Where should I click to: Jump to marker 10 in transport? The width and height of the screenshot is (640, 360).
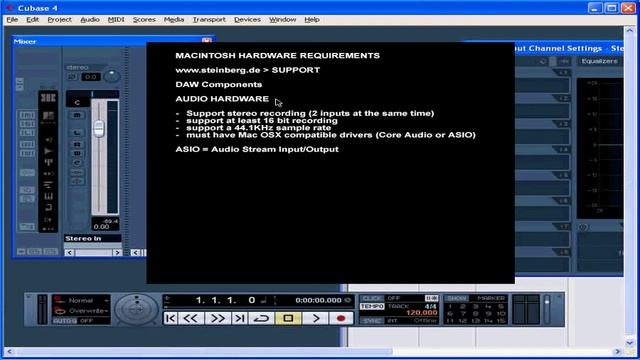click(x=501, y=313)
